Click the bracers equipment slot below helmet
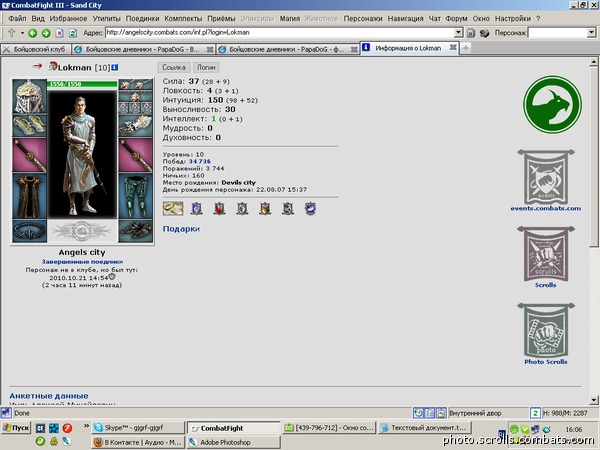The width and height of the screenshot is (600, 450). (x=29, y=126)
